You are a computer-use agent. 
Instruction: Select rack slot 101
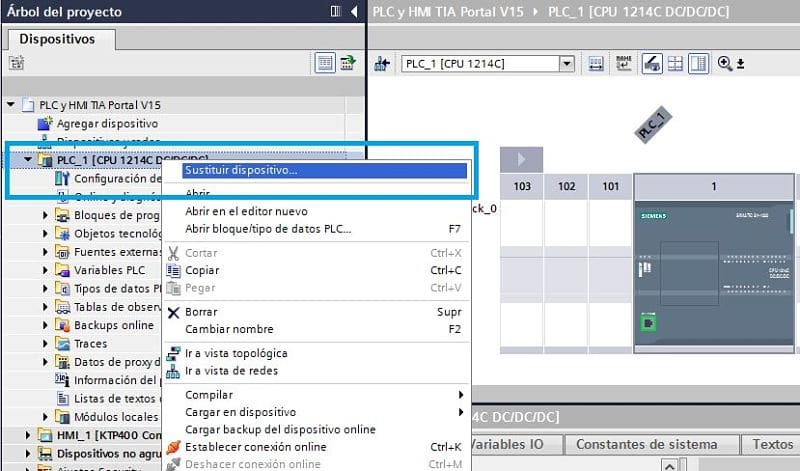pyautogui.click(x=610, y=186)
